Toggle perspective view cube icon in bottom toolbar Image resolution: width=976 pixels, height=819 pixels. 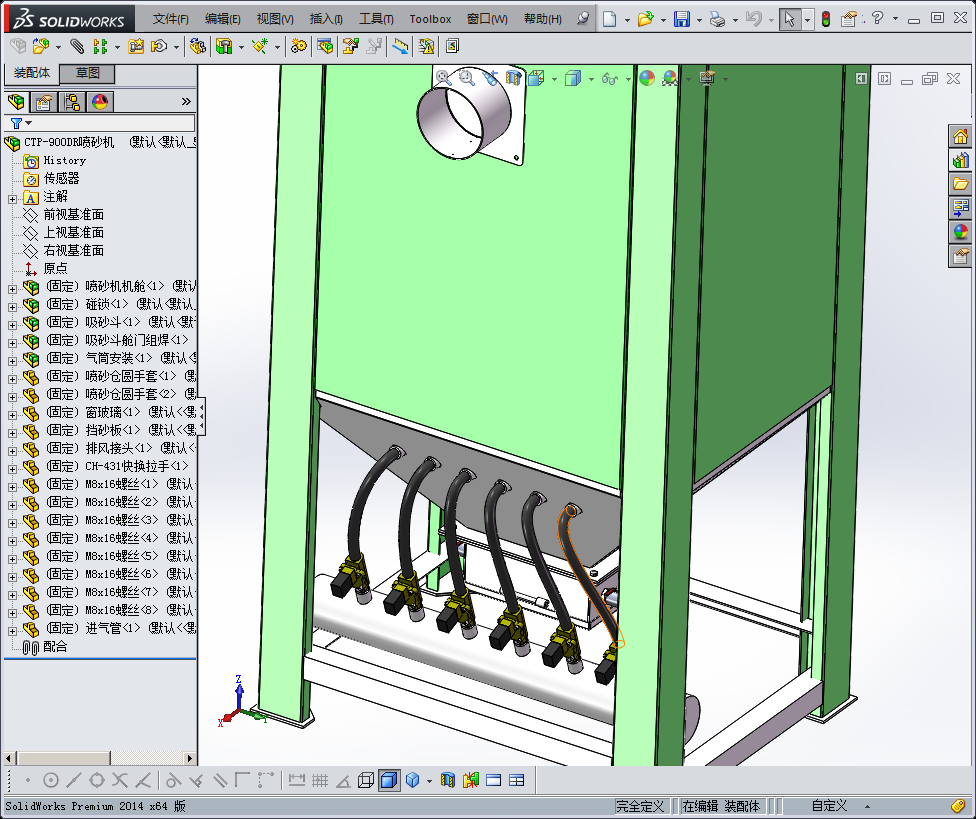tap(366, 780)
